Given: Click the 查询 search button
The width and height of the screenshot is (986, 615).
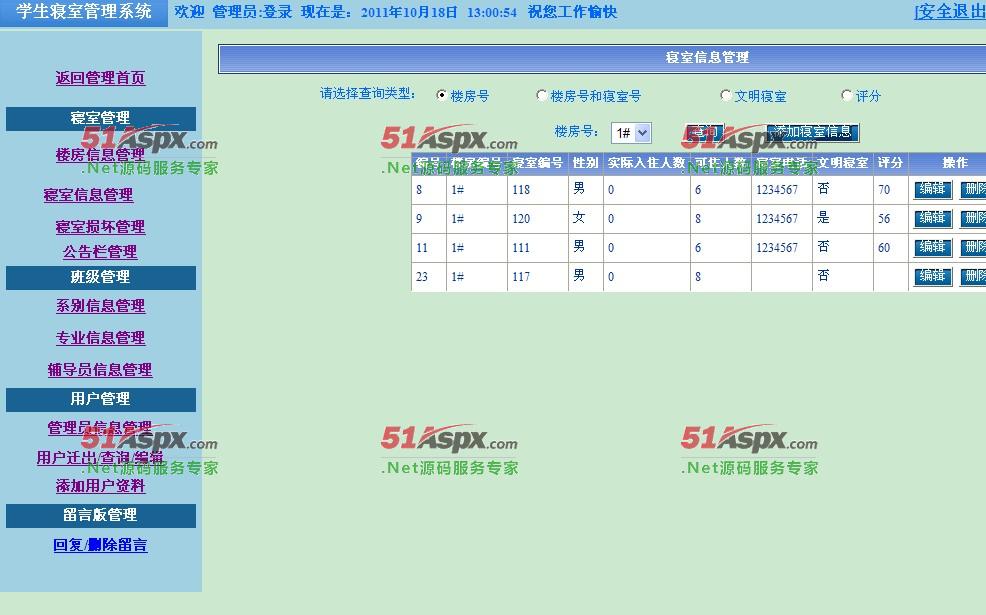Looking at the screenshot, I should 704,132.
